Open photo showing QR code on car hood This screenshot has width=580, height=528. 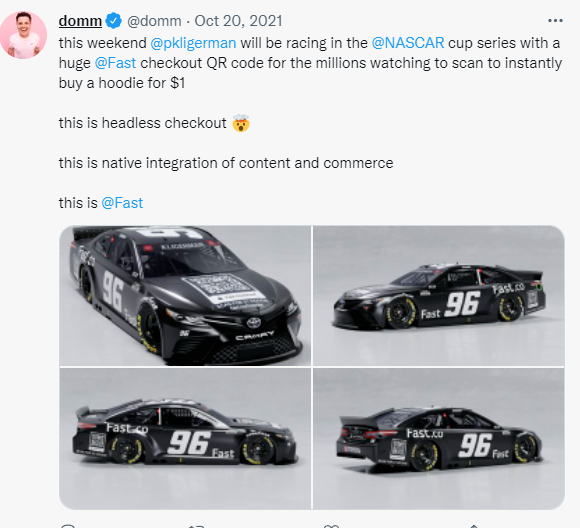point(185,296)
